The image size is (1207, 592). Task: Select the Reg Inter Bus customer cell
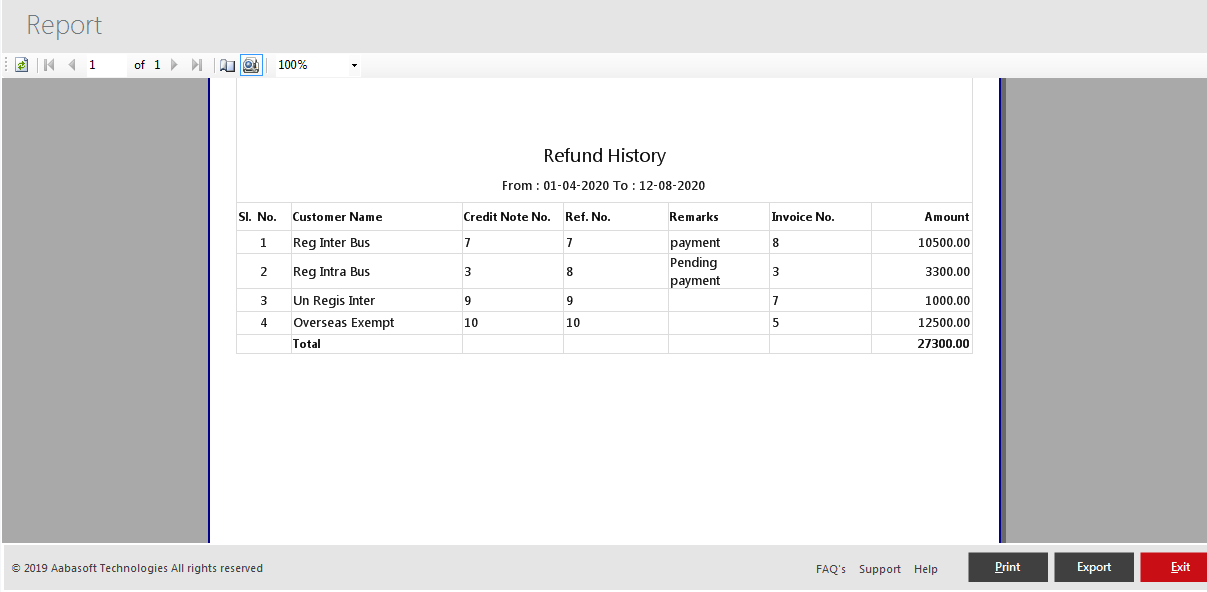click(376, 243)
